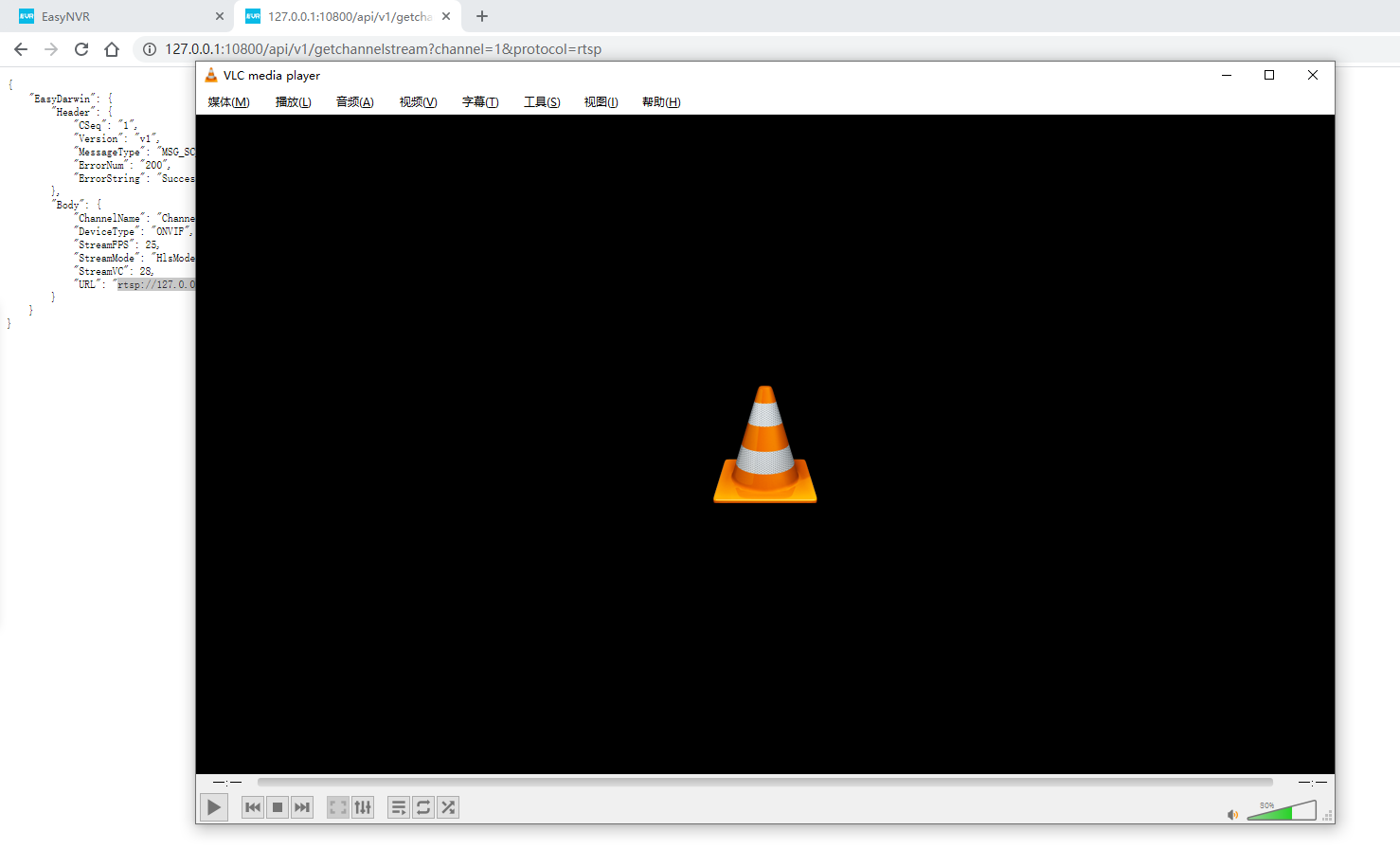Adjust the VLC volume slider

click(1282, 811)
